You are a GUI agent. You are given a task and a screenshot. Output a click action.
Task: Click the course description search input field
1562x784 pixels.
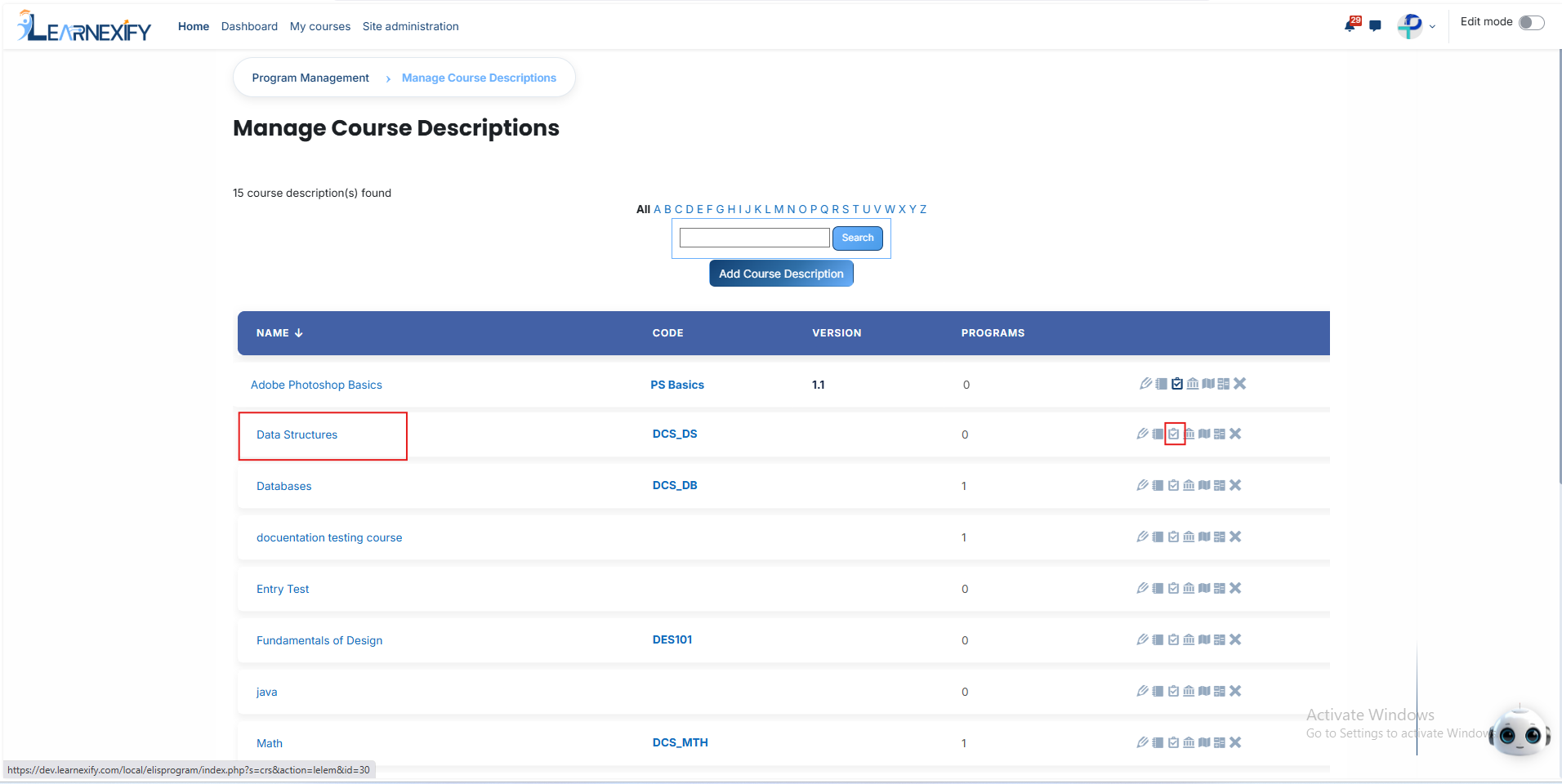click(755, 238)
